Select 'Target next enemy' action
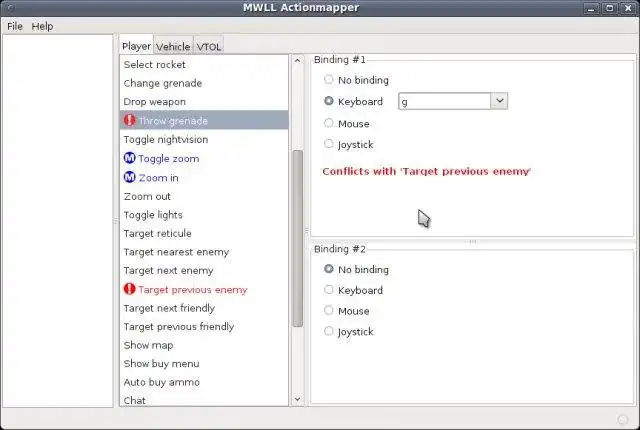Screen dimensions: 640x430 point(204,270)
